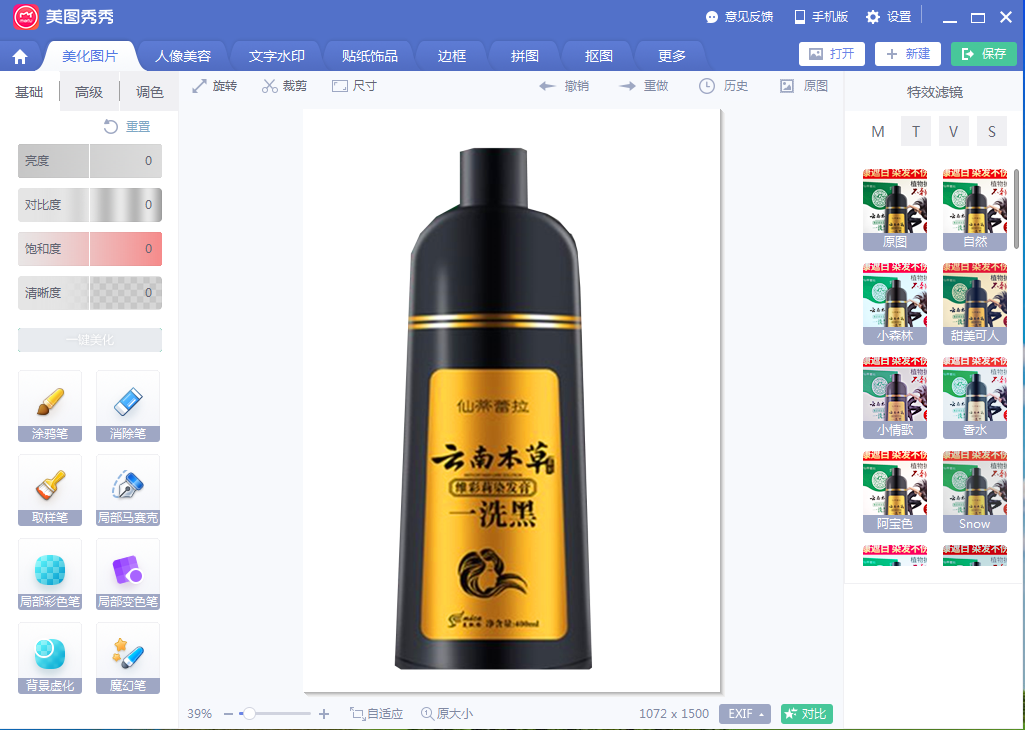Select the 局部马赛克 mosaic tool
The width and height of the screenshot is (1025, 730).
click(127, 490)
